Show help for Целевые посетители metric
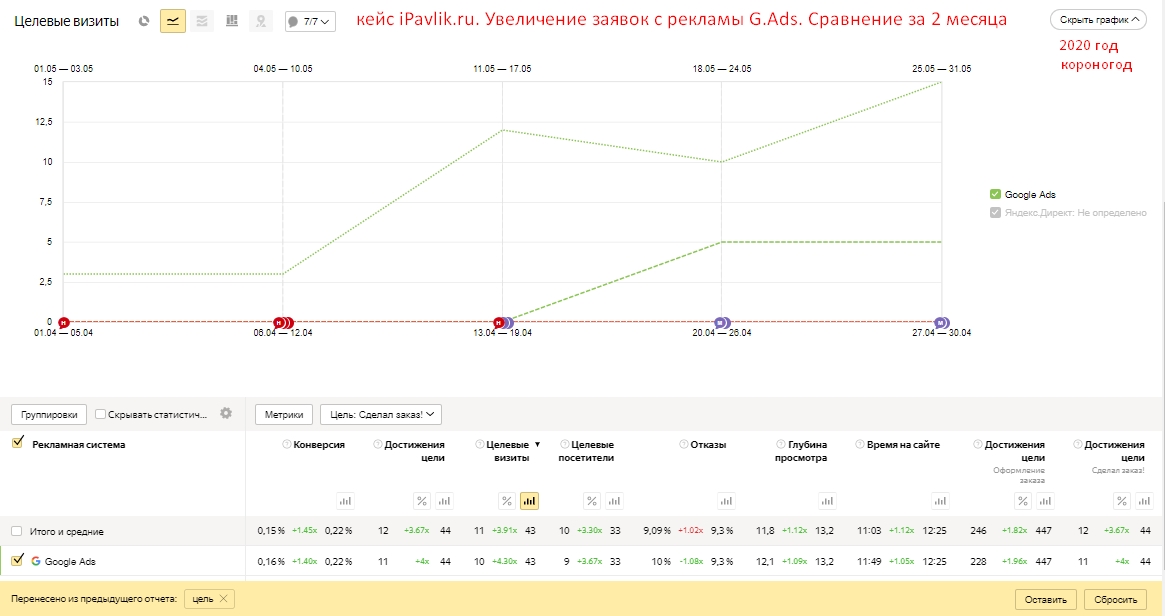 565,444
